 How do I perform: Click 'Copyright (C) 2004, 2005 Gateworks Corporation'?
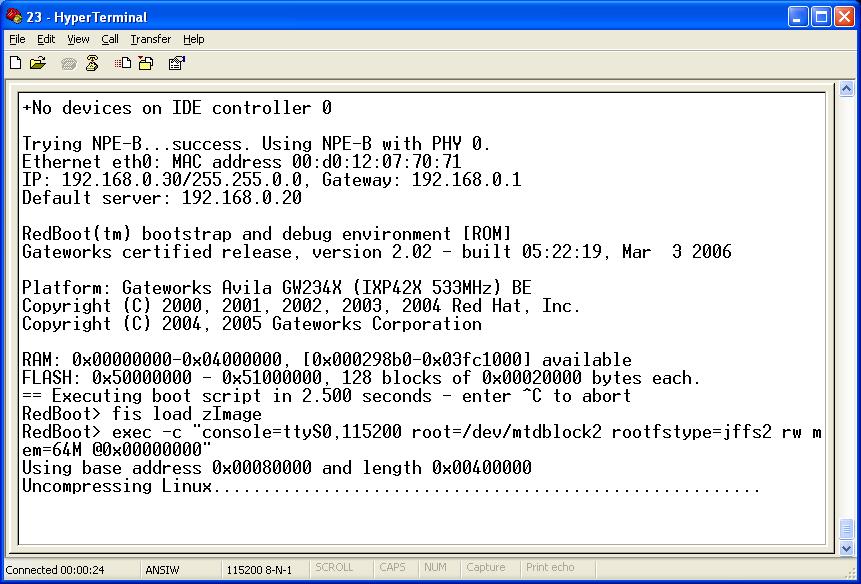(252, 324)
